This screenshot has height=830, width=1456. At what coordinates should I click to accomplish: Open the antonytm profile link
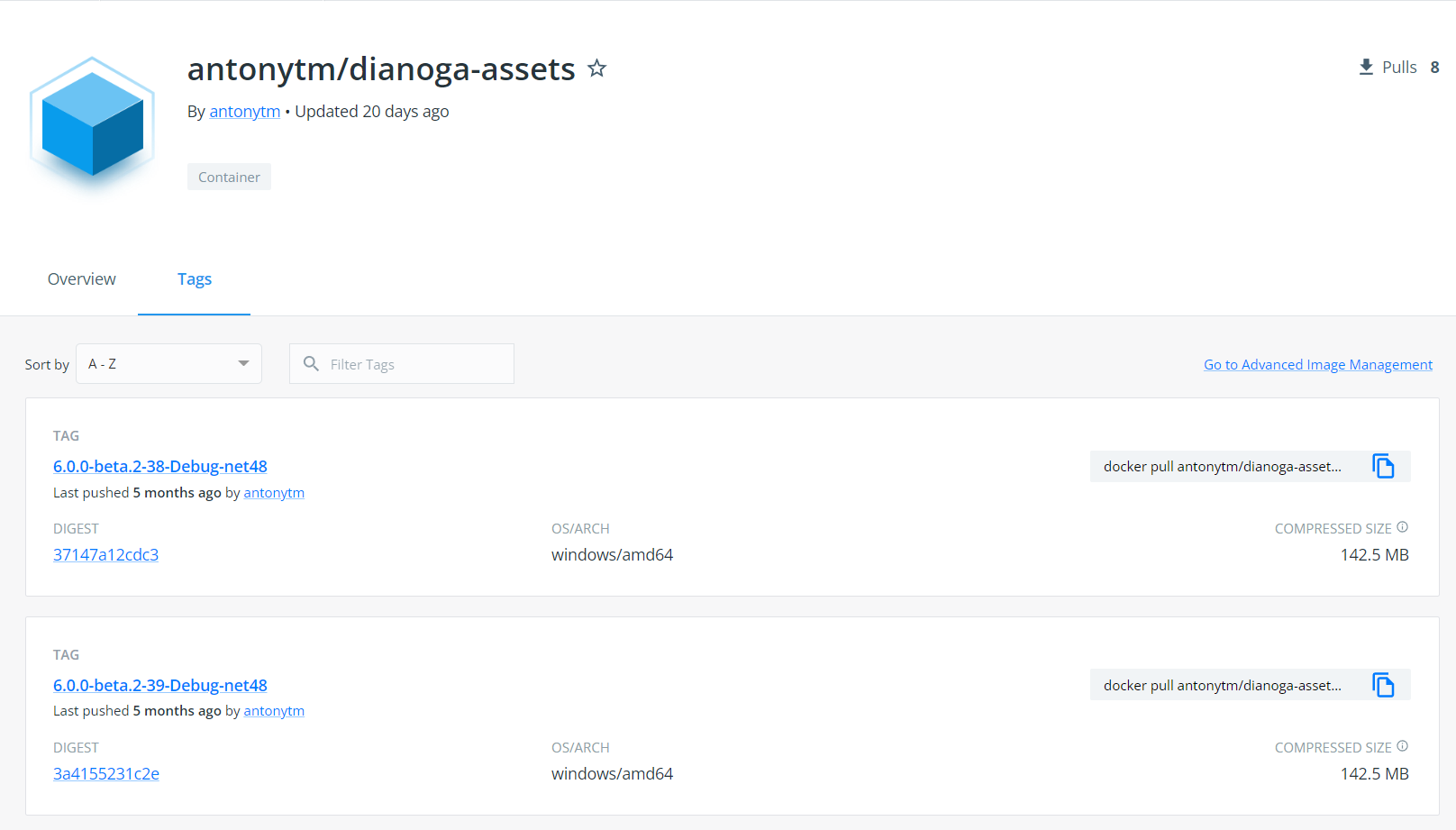coord(244,111)
